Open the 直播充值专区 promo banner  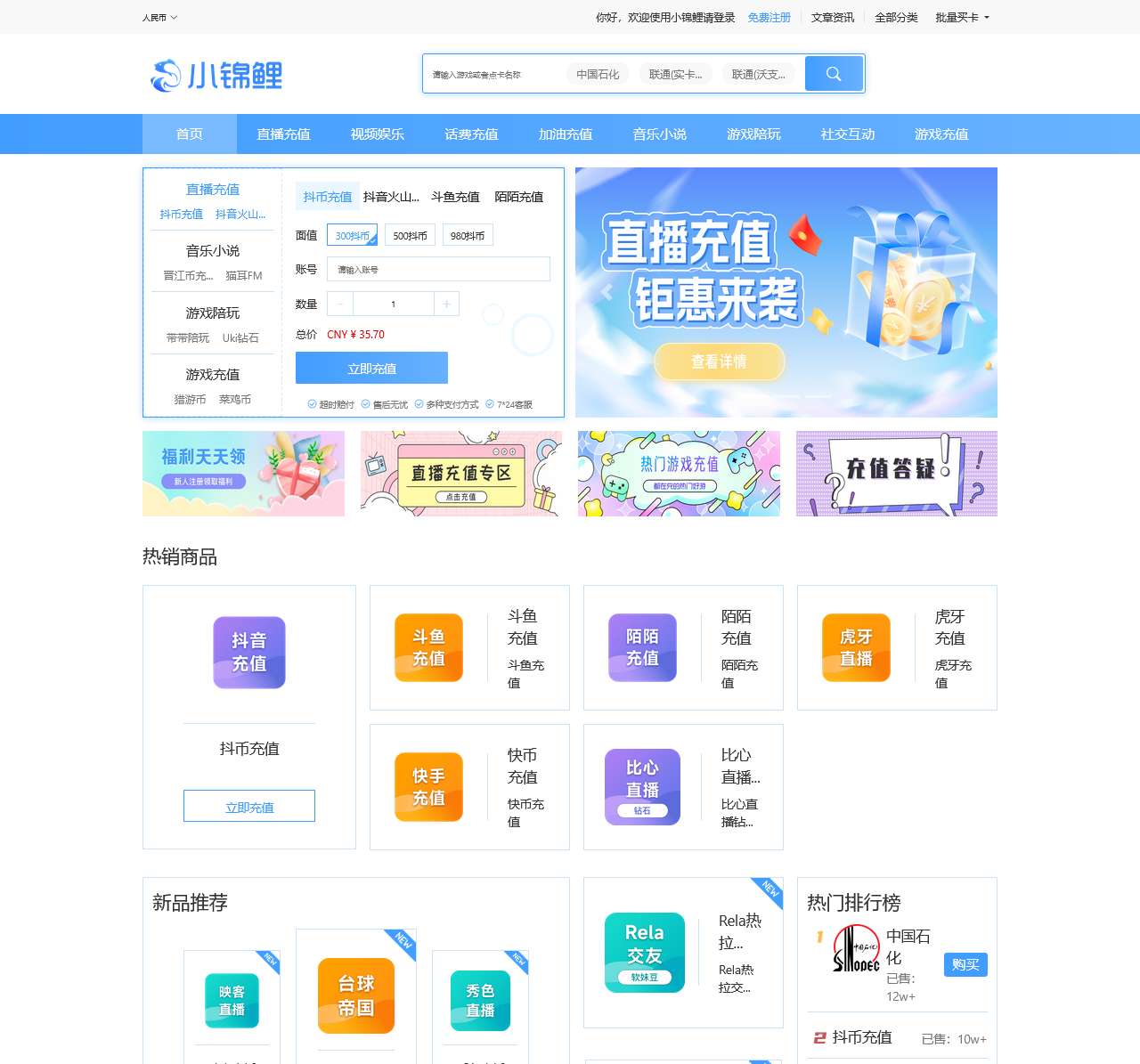click(461, 474)
